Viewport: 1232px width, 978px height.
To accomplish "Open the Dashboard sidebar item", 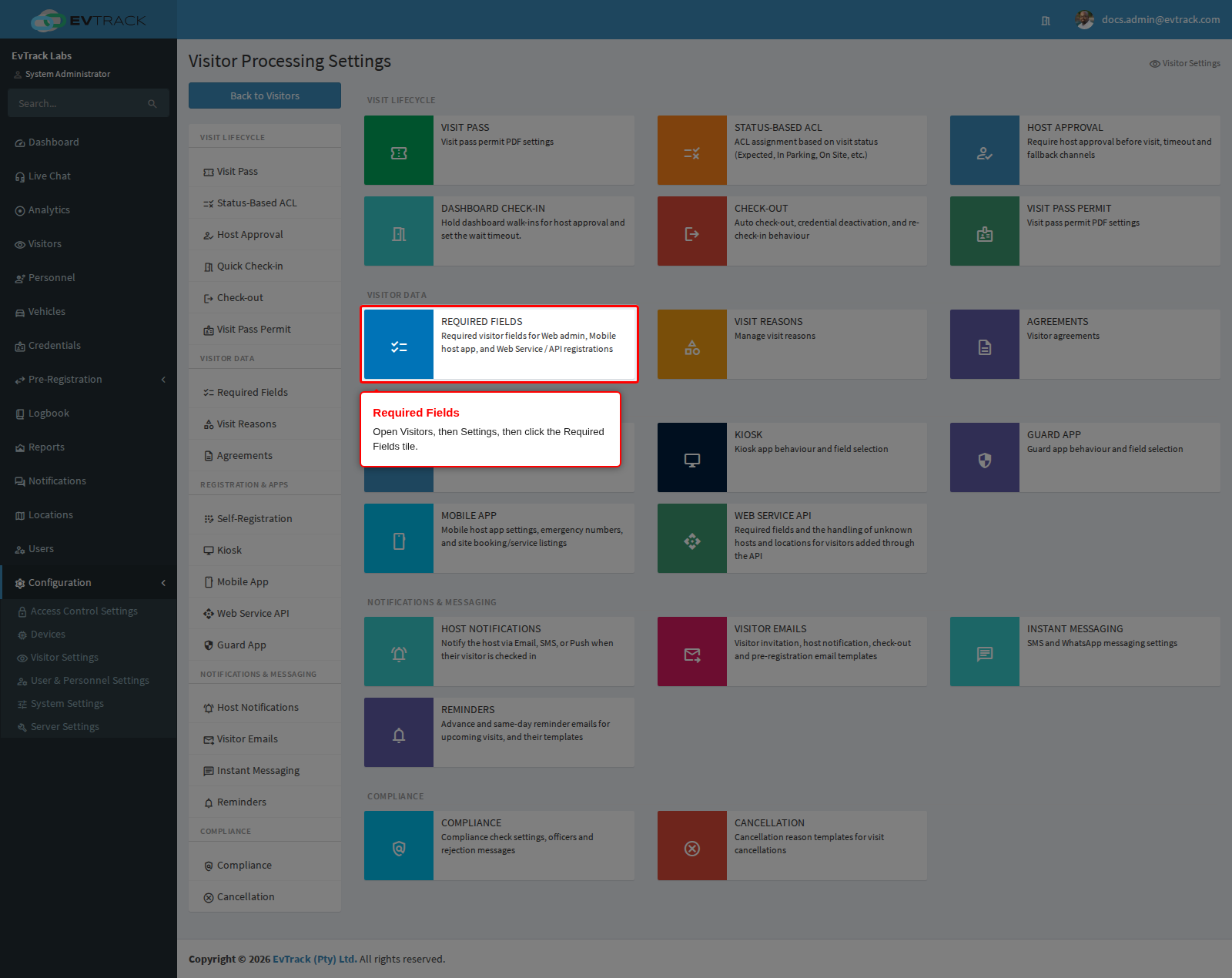I will coord(89,142).
